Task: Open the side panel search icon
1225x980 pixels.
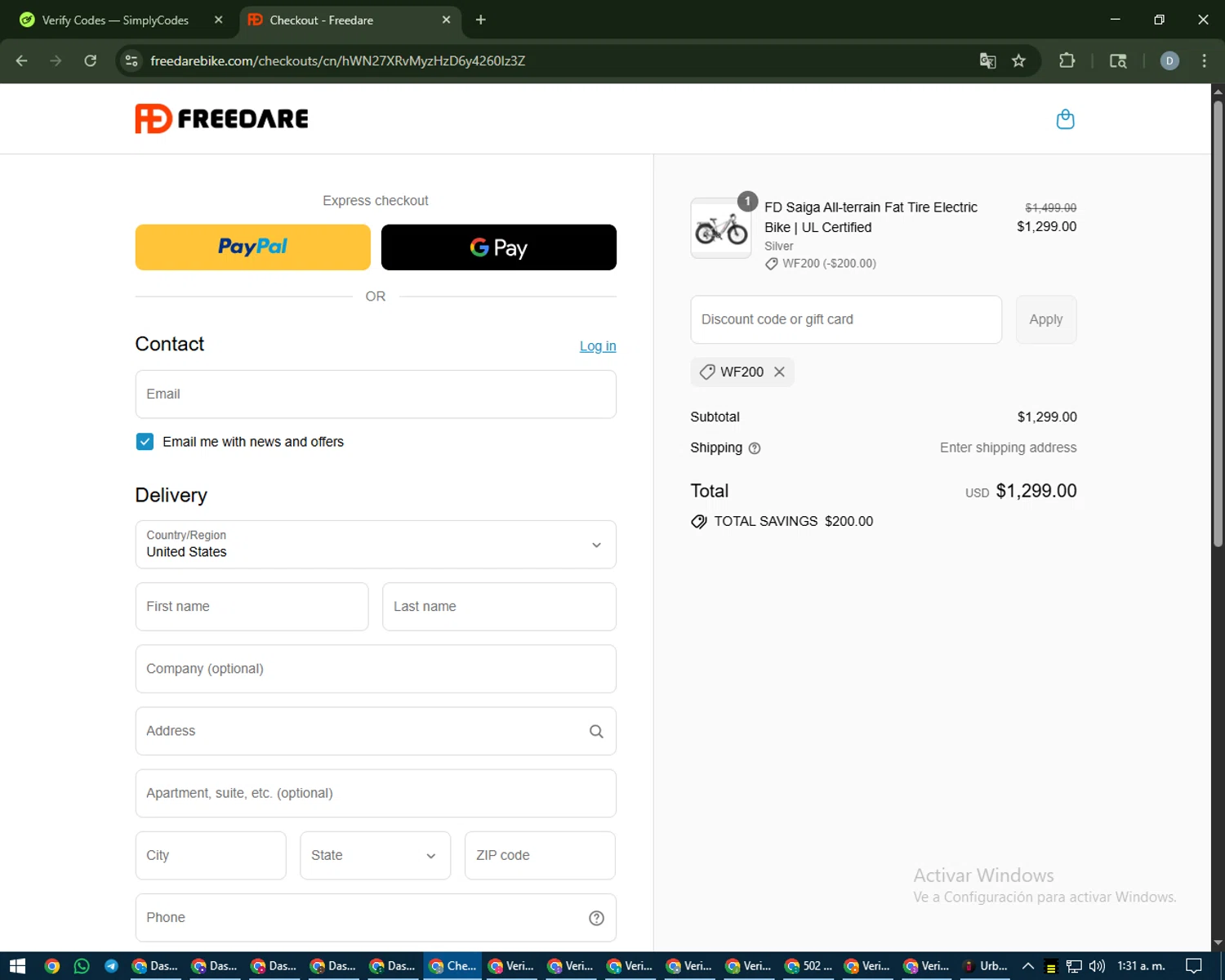Action: pyautogui.click(x=1118, y=60)
